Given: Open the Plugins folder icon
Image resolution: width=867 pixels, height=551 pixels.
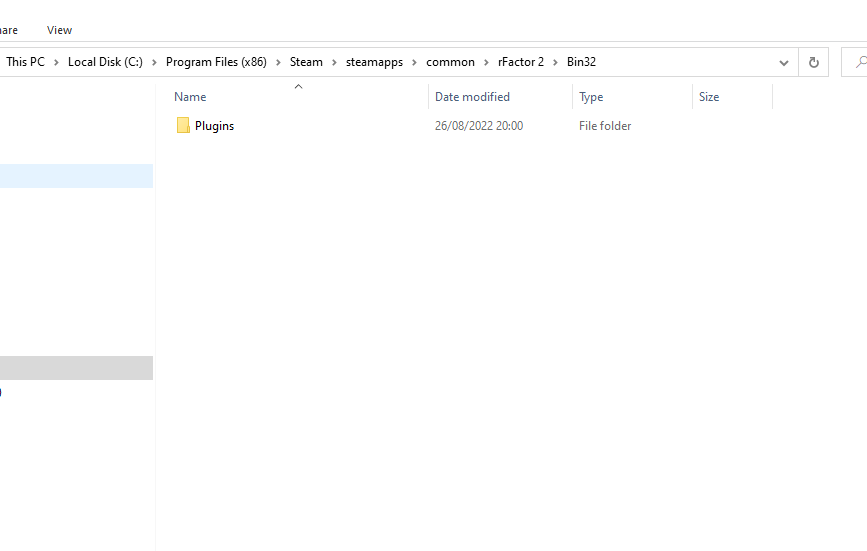Looking at the screenshot, I should point(183,125).
